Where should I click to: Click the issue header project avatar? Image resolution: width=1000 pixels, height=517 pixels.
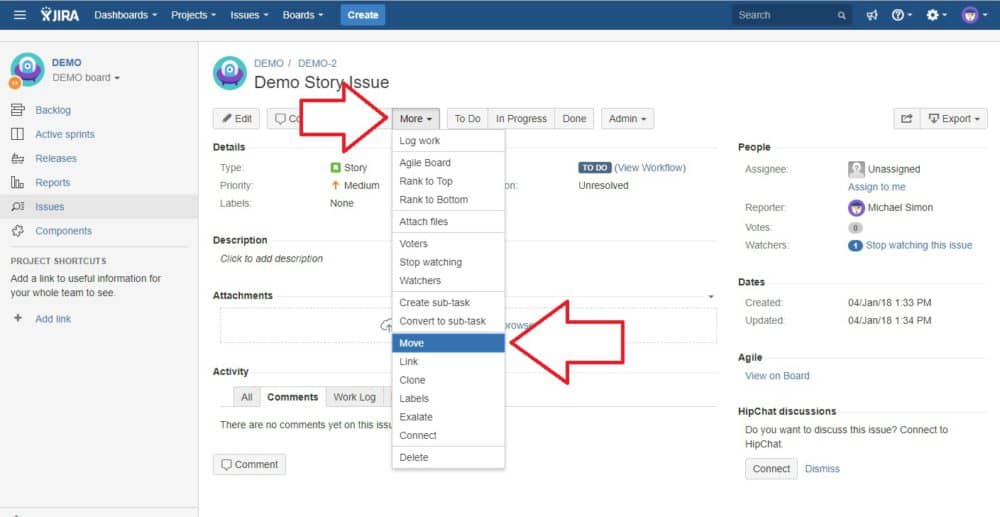230,73
